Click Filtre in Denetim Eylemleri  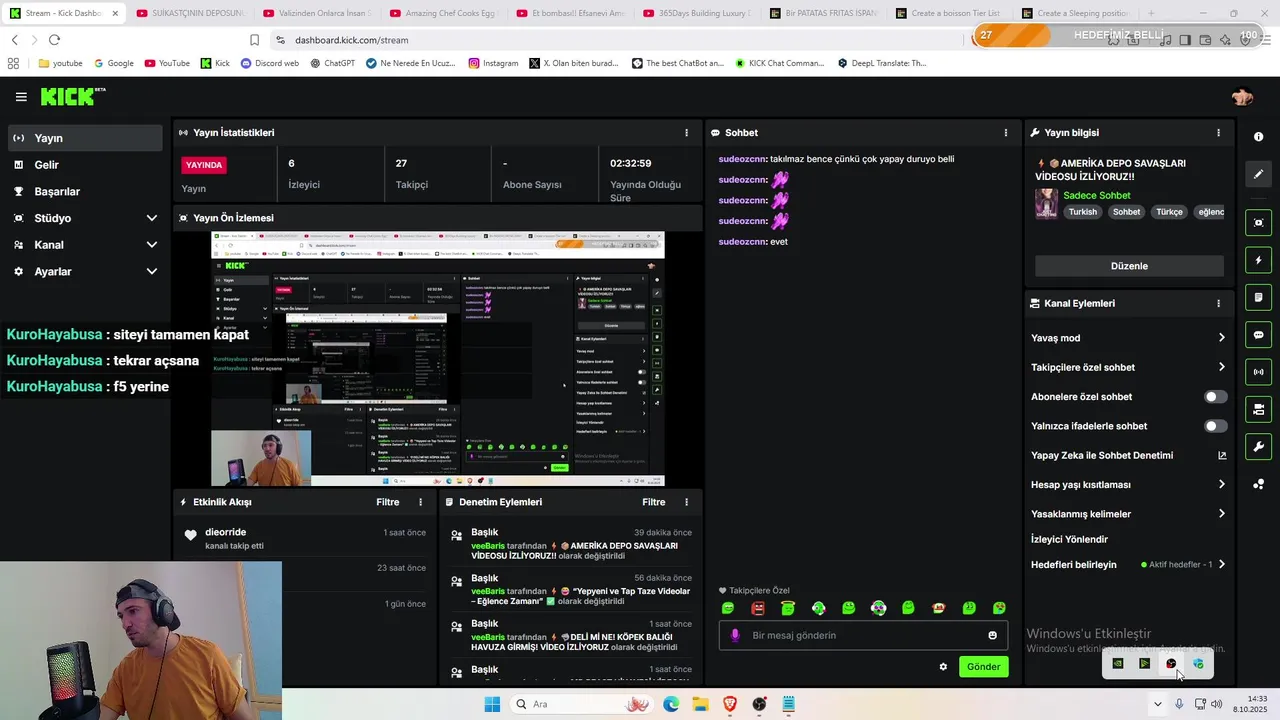pyautogui.click(x=654, y=502)
